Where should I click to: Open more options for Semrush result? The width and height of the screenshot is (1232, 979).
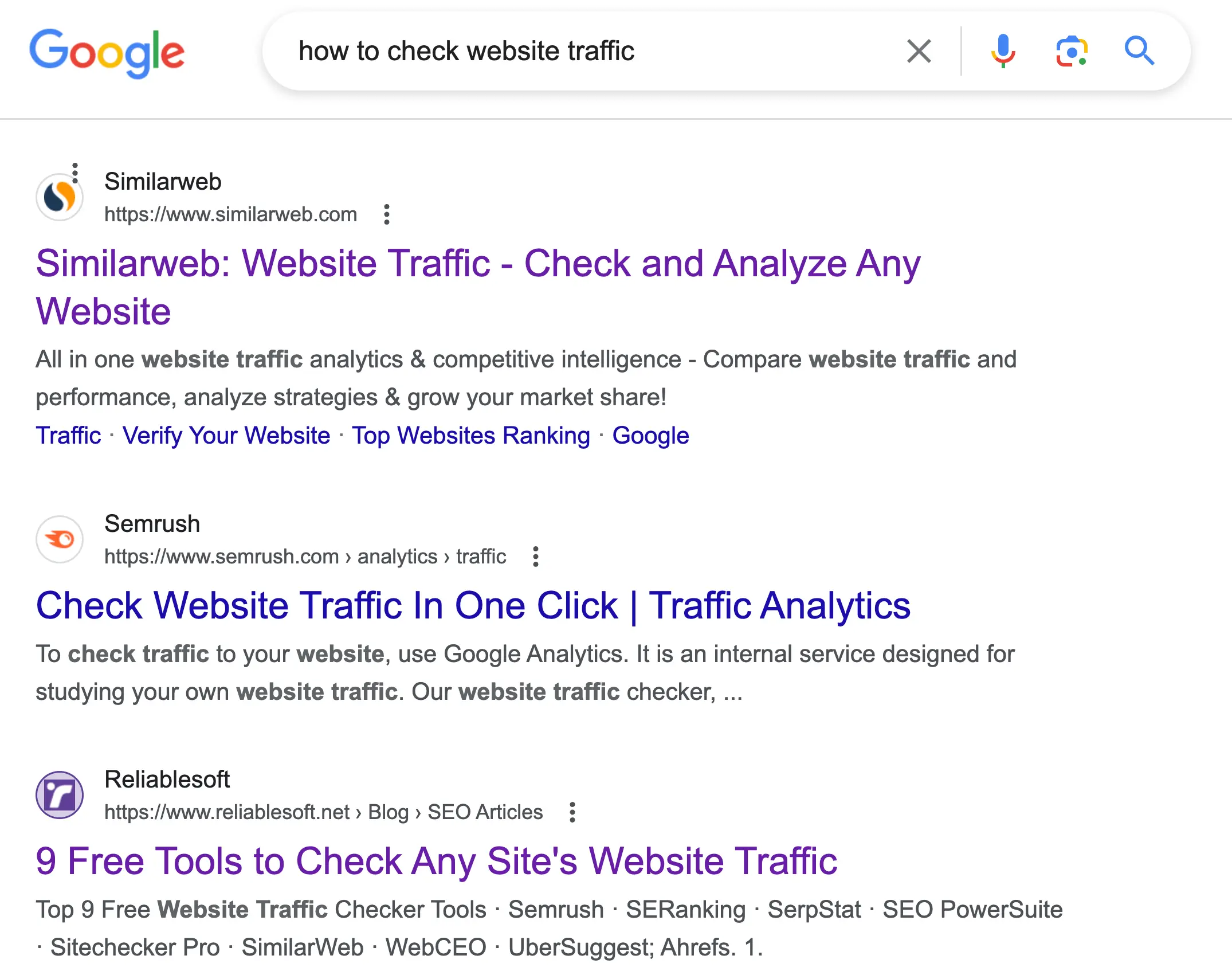click(536, 557)
